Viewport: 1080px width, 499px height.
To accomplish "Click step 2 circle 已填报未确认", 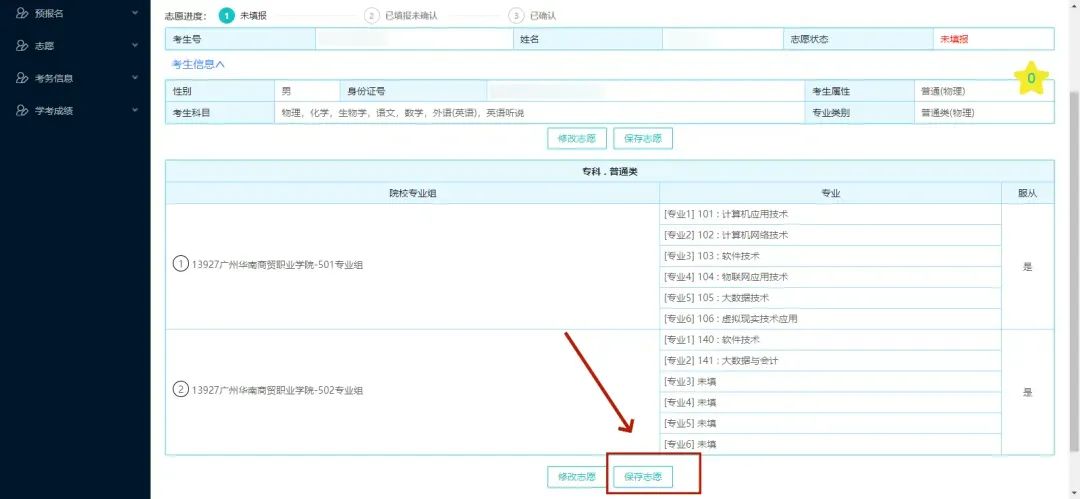I will pyautogui.click(x=372, y=16).
